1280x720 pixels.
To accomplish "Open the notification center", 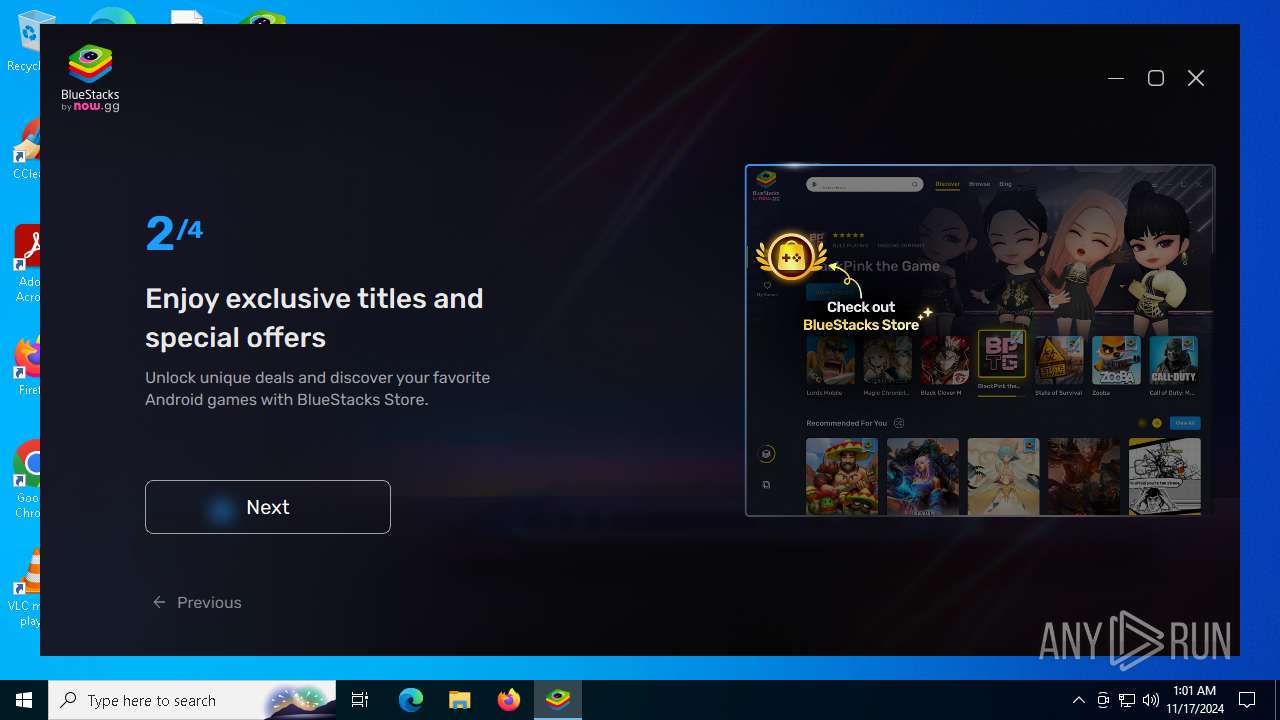I will coord(1247,700).
